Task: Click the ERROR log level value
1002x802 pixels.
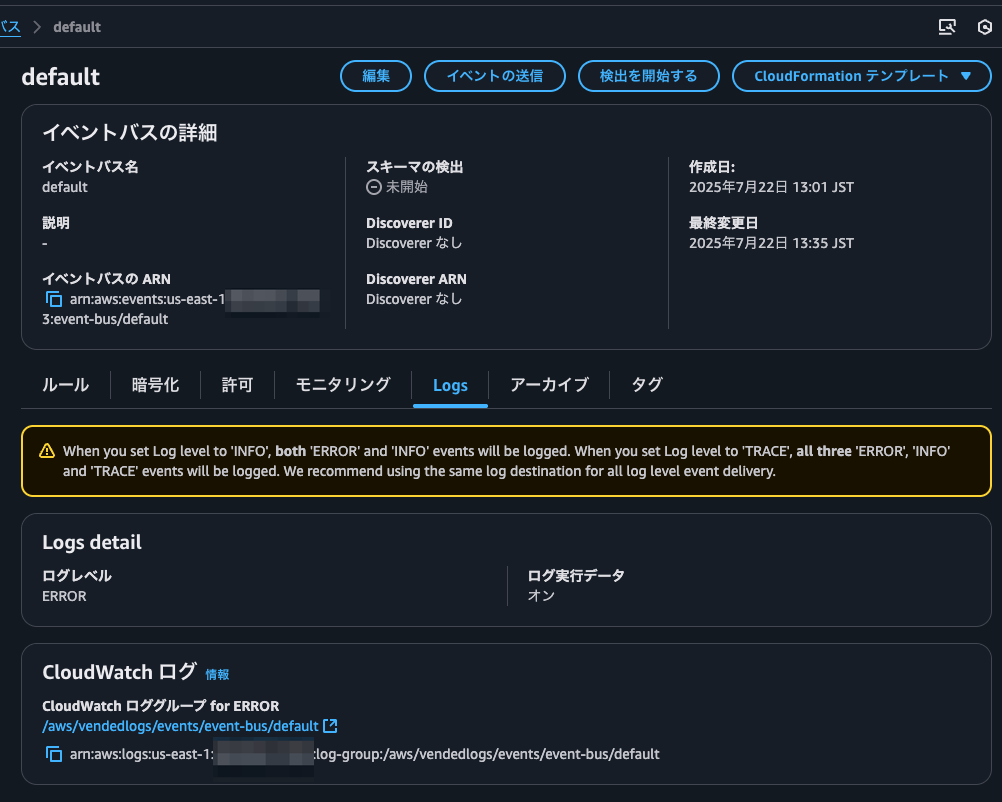Action: click(64, 596)
